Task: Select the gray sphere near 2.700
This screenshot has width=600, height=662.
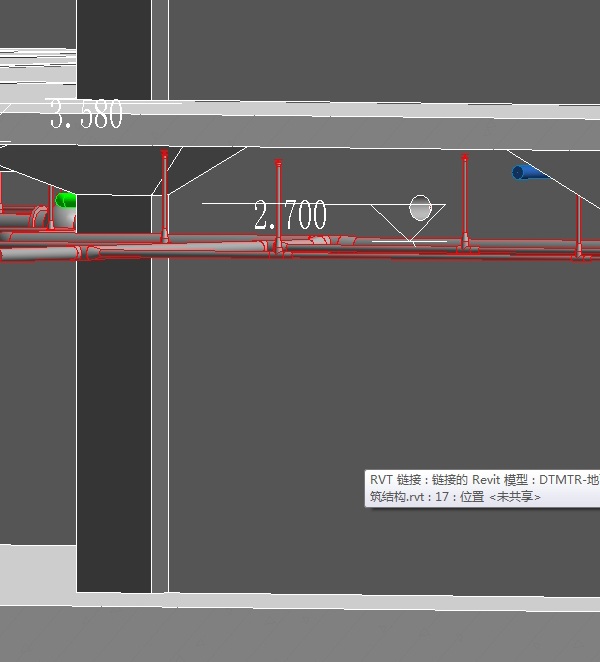Action: pyautogui.click(x=421, y=208)
